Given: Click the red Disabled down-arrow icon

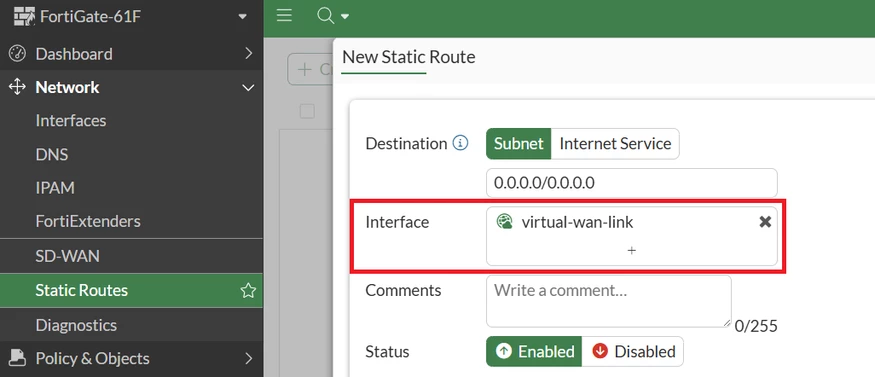Looking at the screenshot, I should (x=600, y=351).
